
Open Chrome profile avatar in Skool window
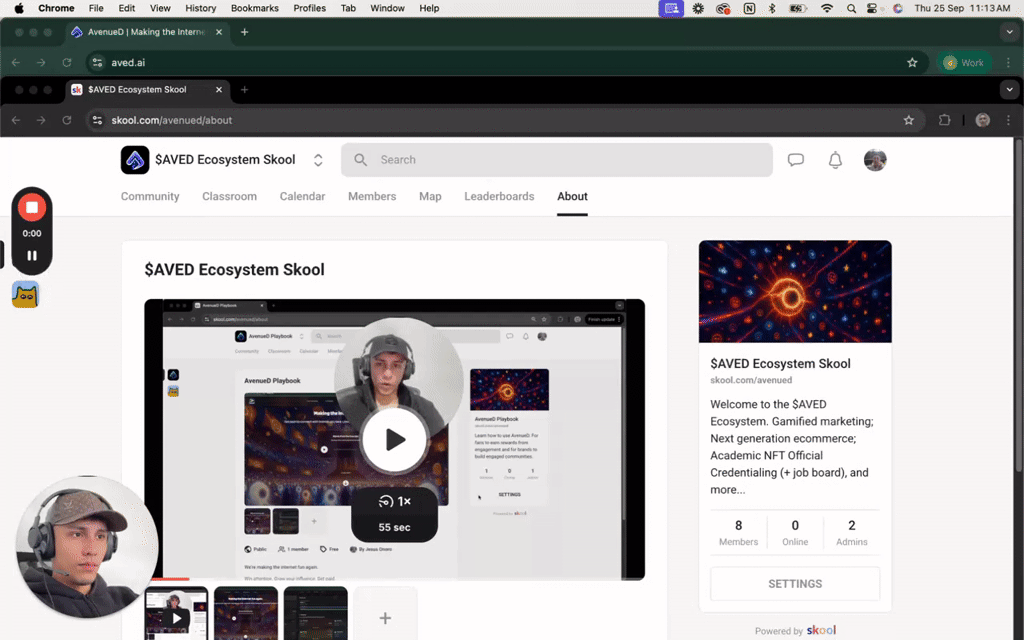click(982, 120)
